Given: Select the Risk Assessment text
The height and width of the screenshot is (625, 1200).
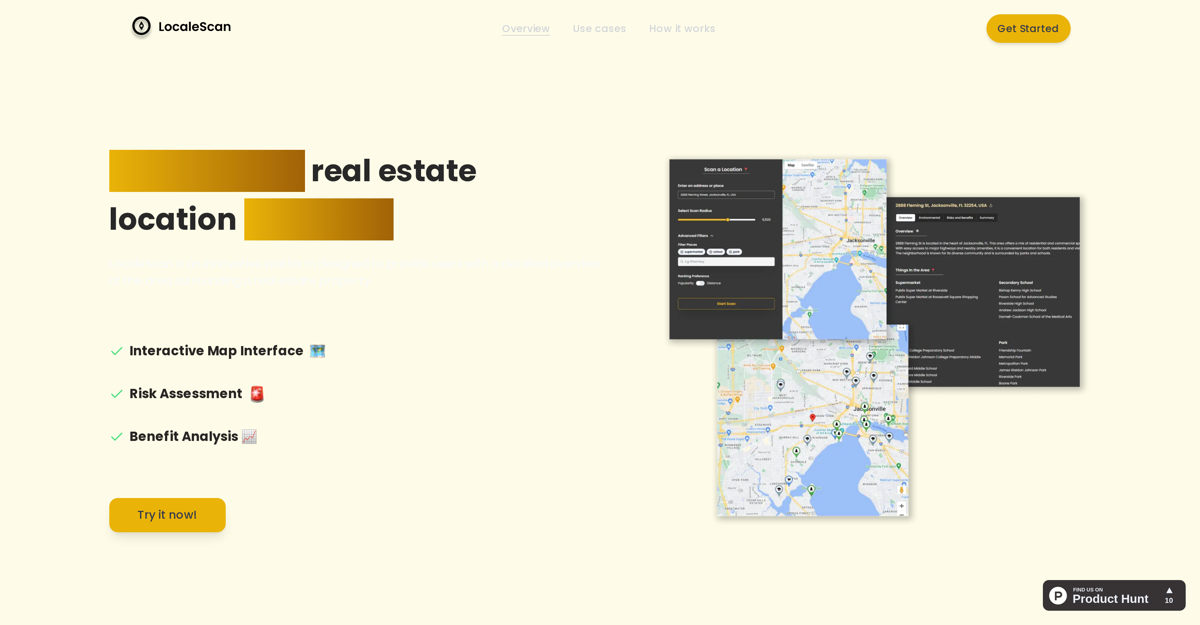Looking at the screenshot, I should coord(186,394).
